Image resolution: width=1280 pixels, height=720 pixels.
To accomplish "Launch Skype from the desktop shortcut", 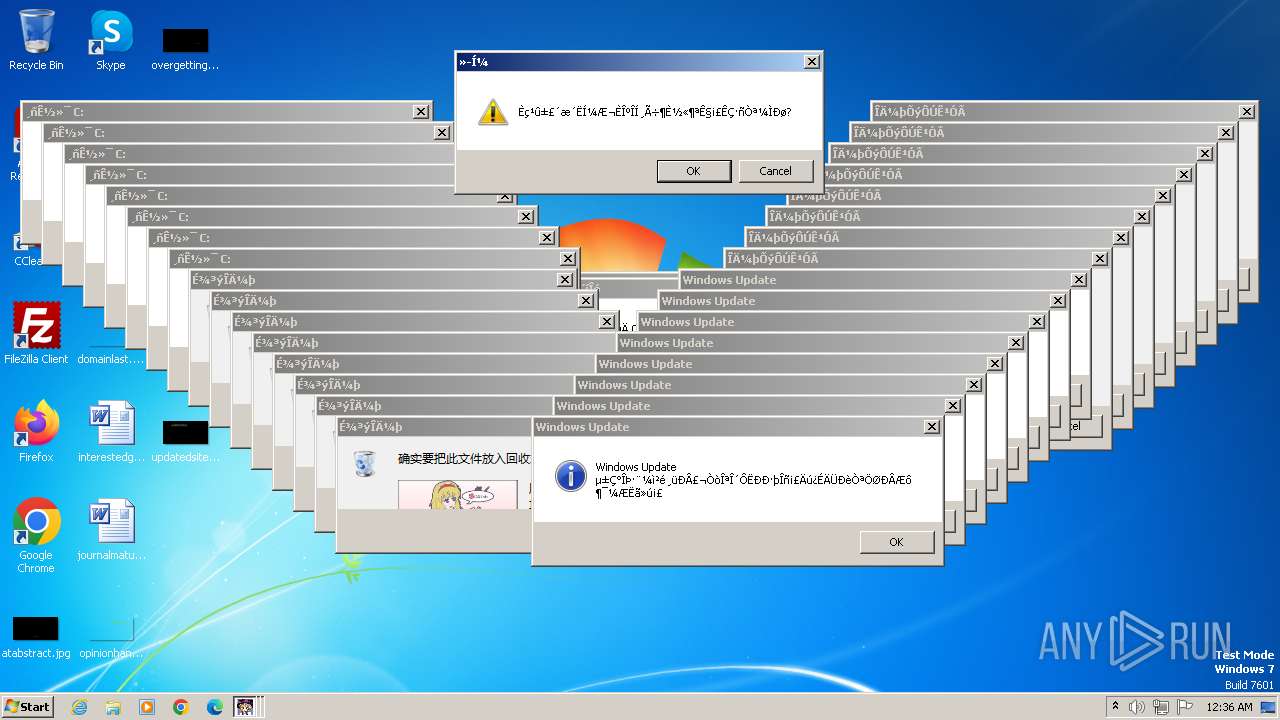I will [110, 40].
